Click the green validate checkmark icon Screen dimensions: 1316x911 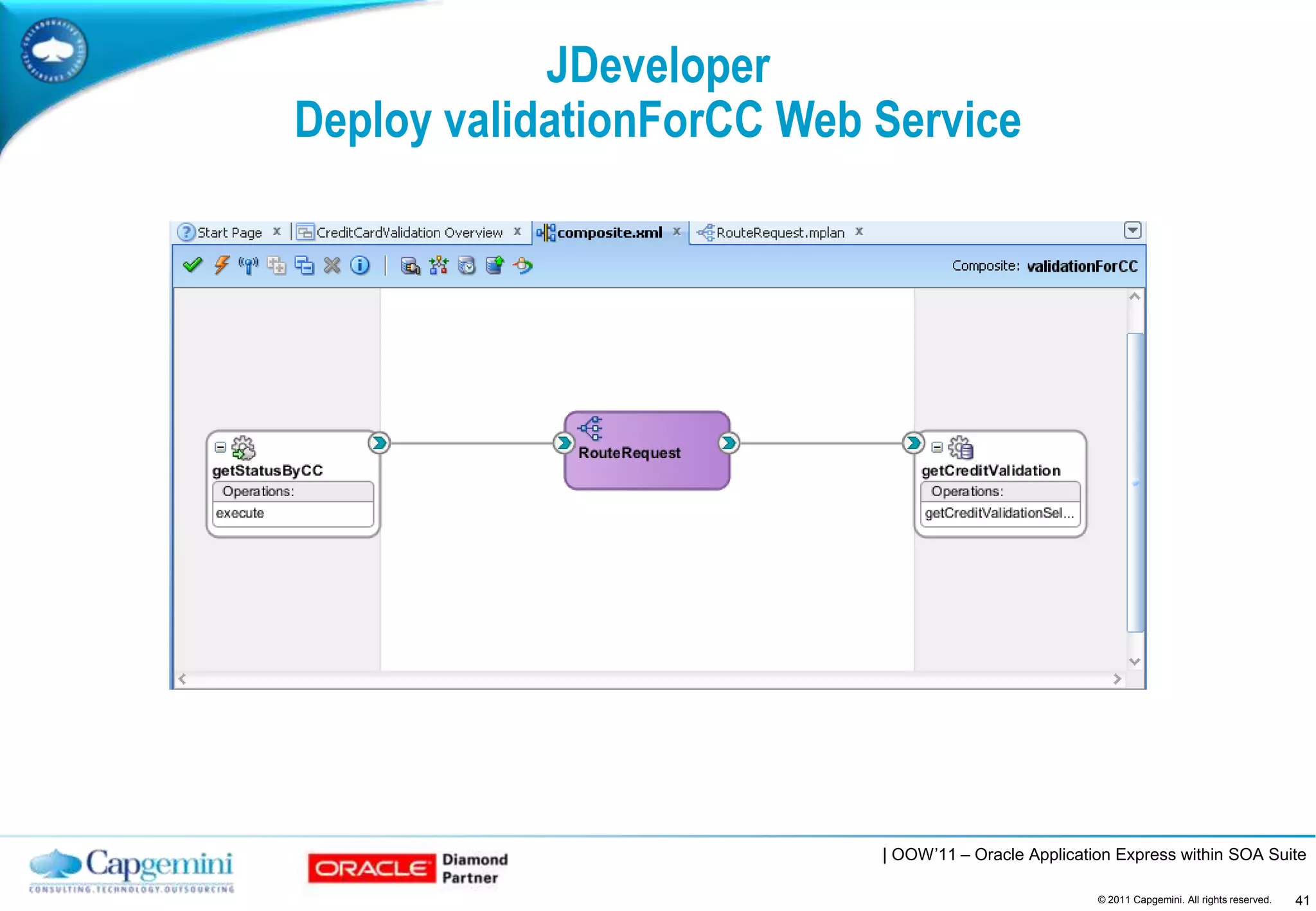pyautogui.click(x=192, y=265)
